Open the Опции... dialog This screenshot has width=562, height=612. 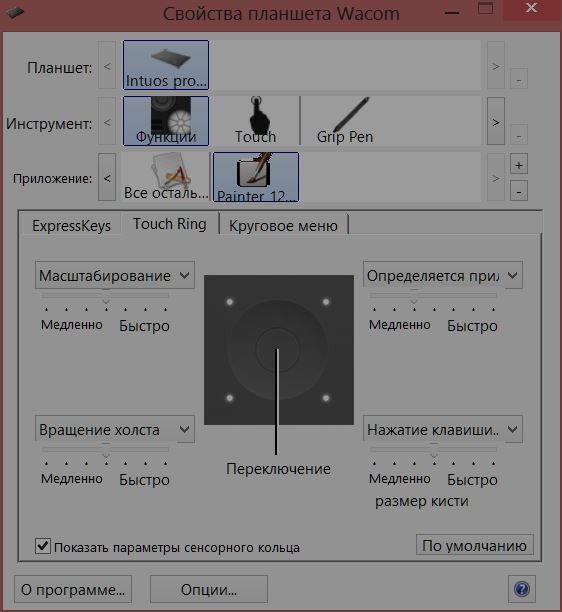[209, 589]
